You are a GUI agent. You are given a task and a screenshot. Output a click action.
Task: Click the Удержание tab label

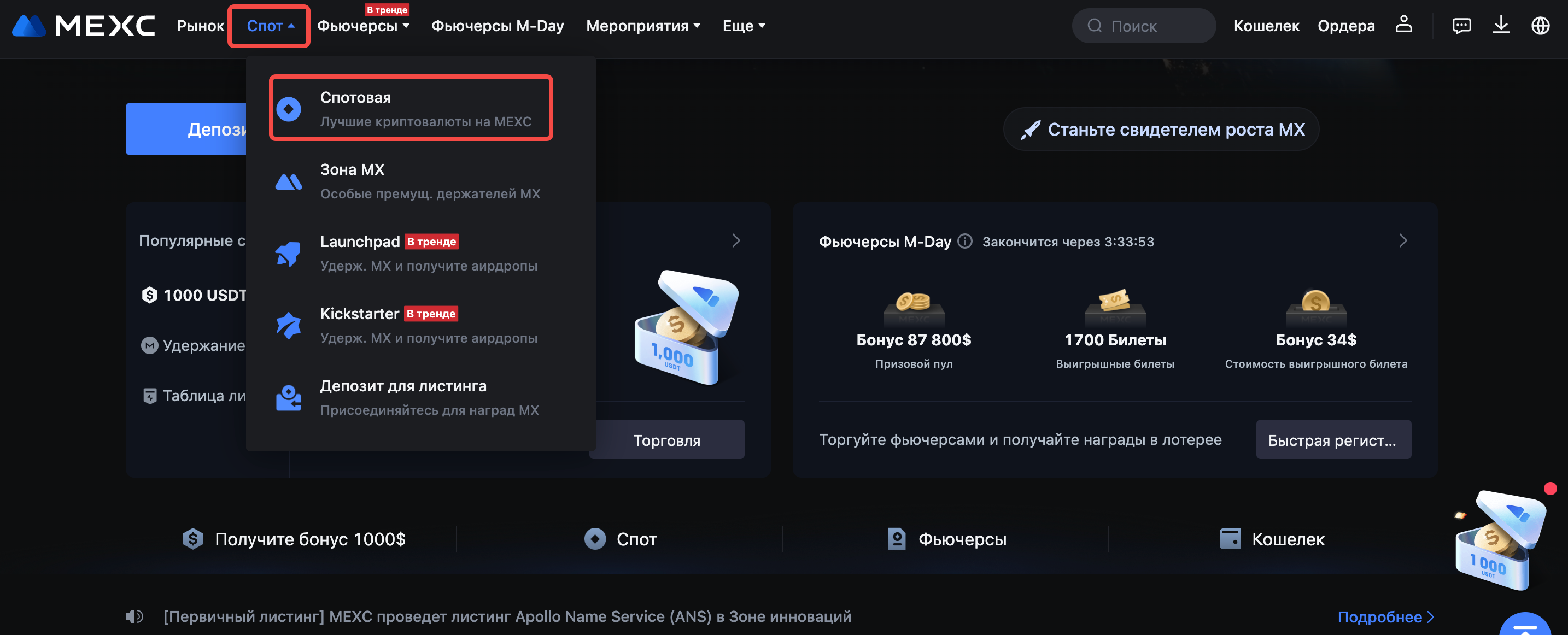pos(204,345)
